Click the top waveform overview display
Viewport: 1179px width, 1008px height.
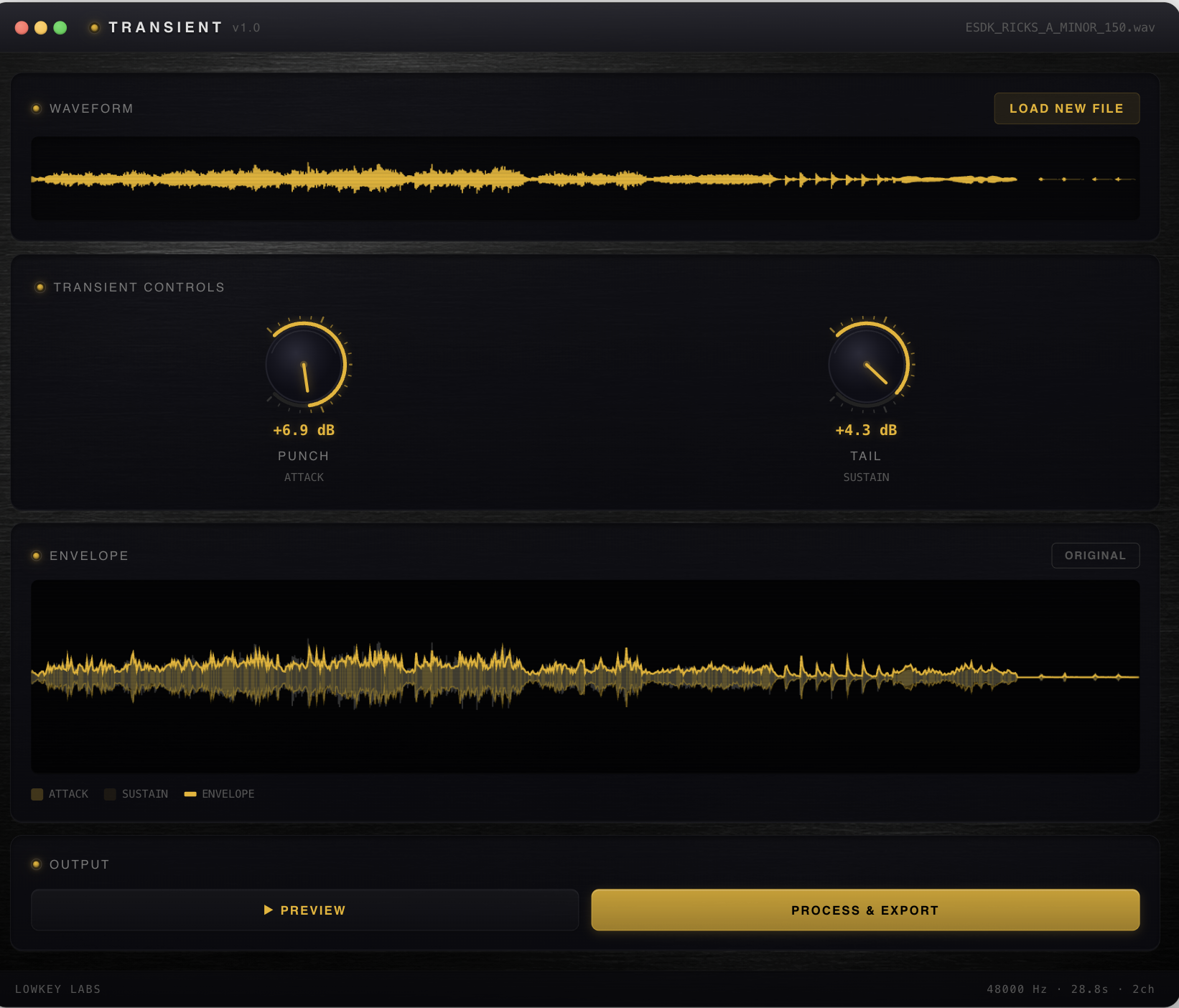tap(585, 179)
